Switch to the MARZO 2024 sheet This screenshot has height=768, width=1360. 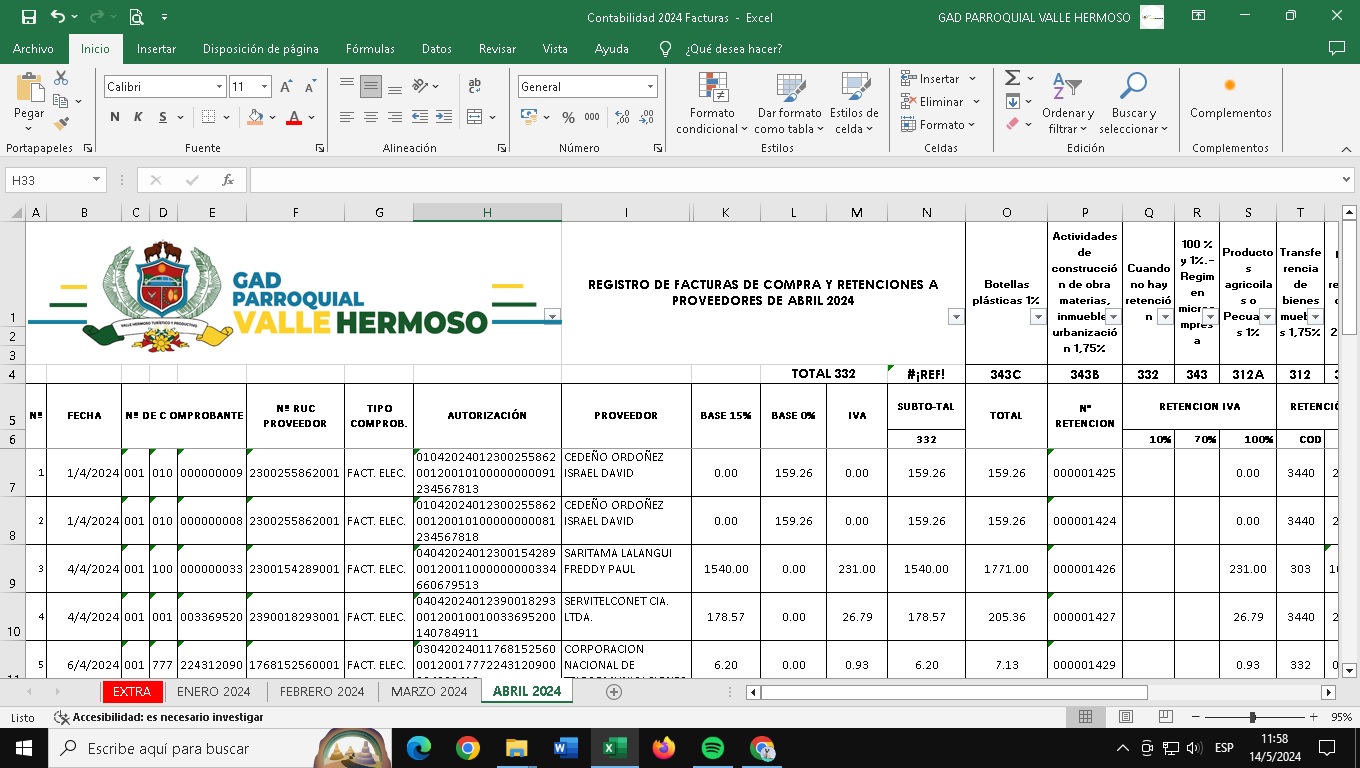[429, 691]
